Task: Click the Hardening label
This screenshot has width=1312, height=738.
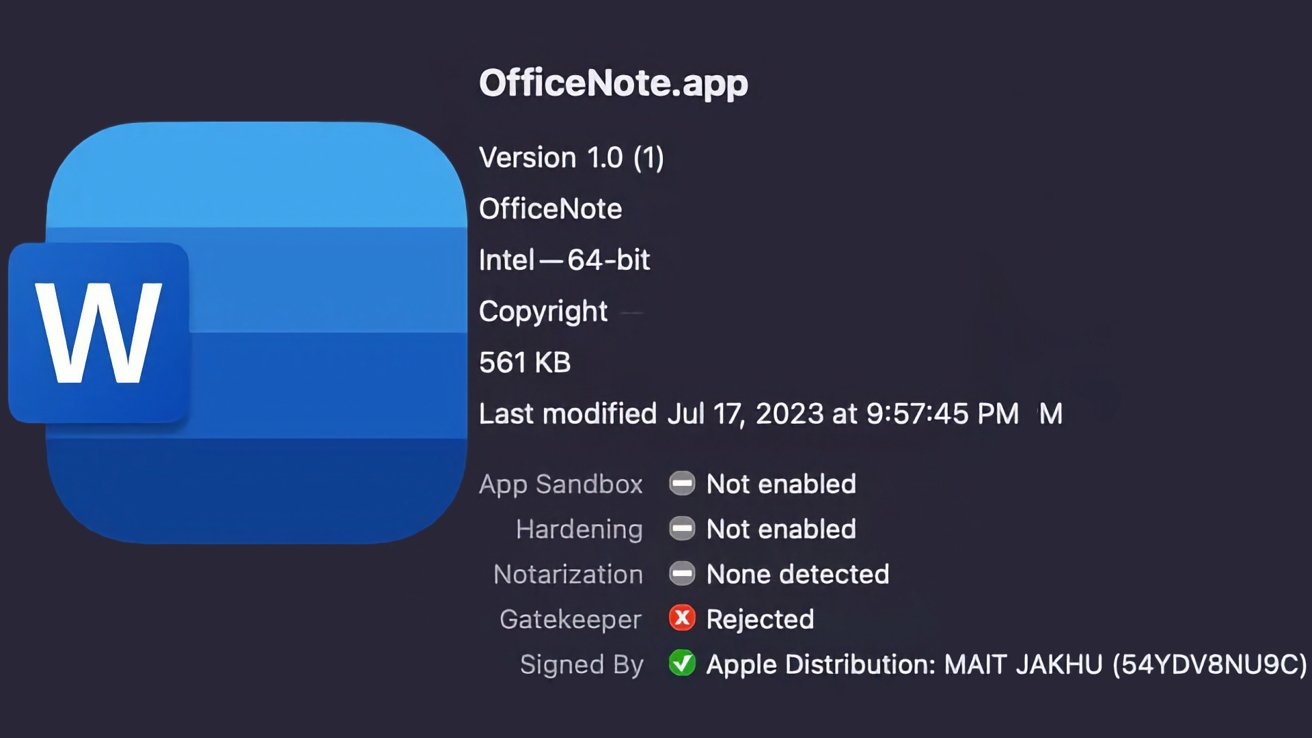Action: [579, 530]
